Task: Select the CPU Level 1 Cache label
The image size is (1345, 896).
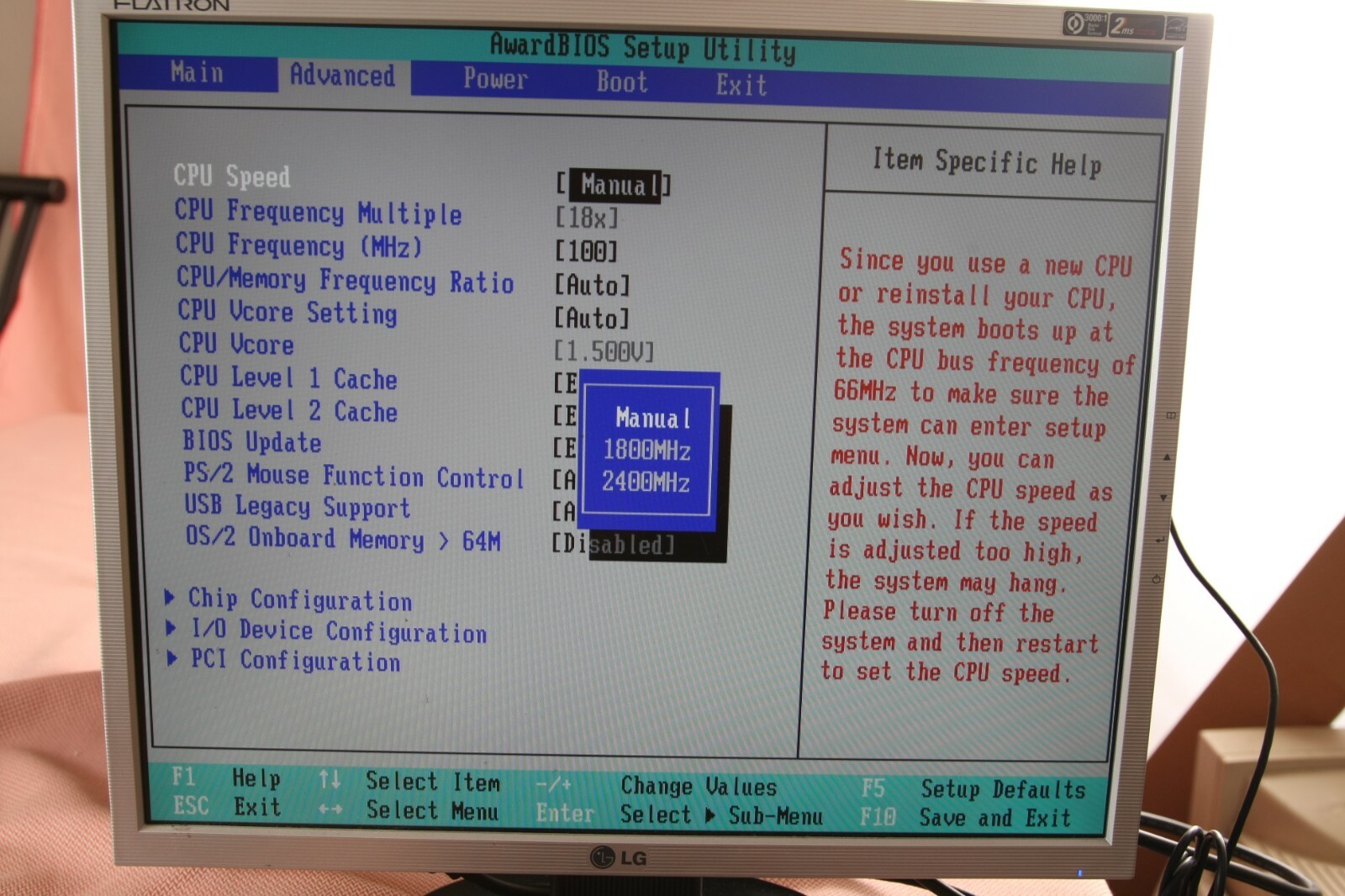Action: pos(288,378)
